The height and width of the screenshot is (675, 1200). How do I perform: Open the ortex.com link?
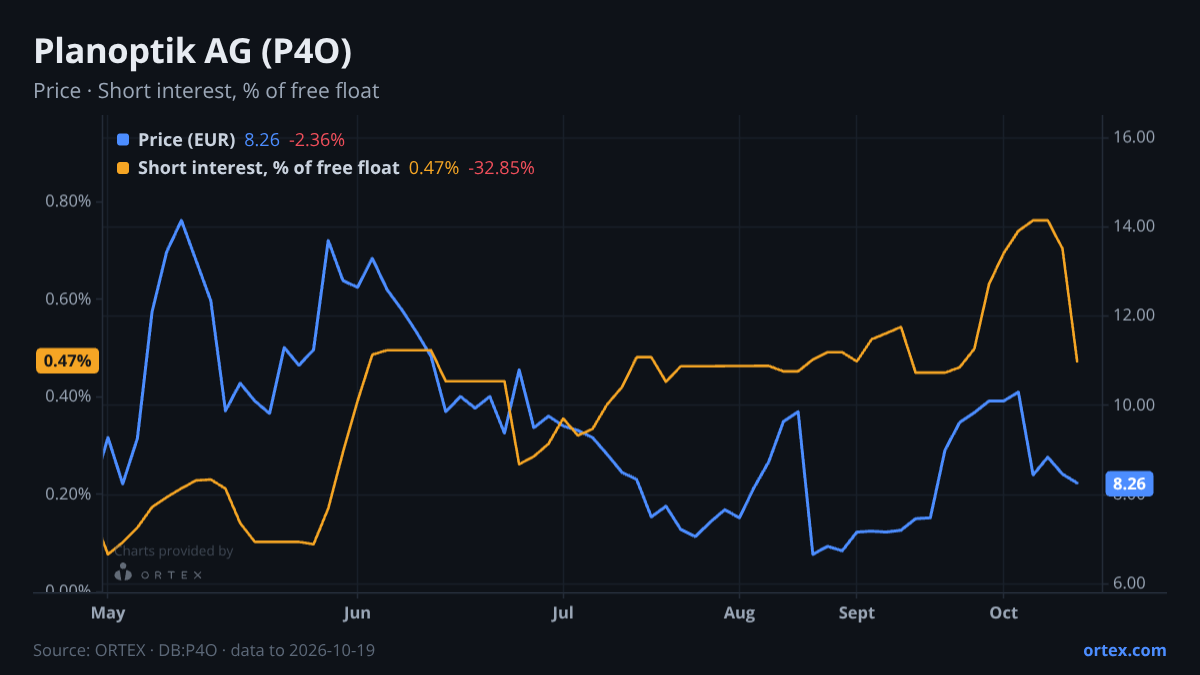pos(1125,650)
